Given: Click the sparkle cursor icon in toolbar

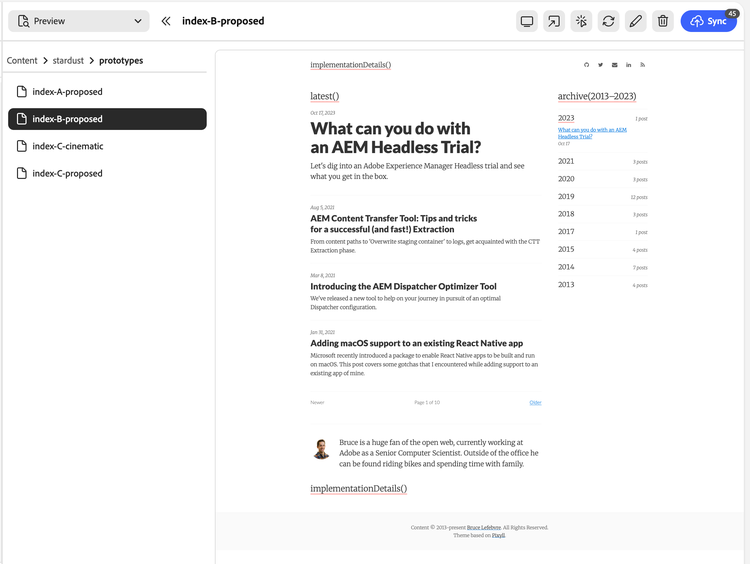Looking at the screenshot, I should tap(581, 21).
